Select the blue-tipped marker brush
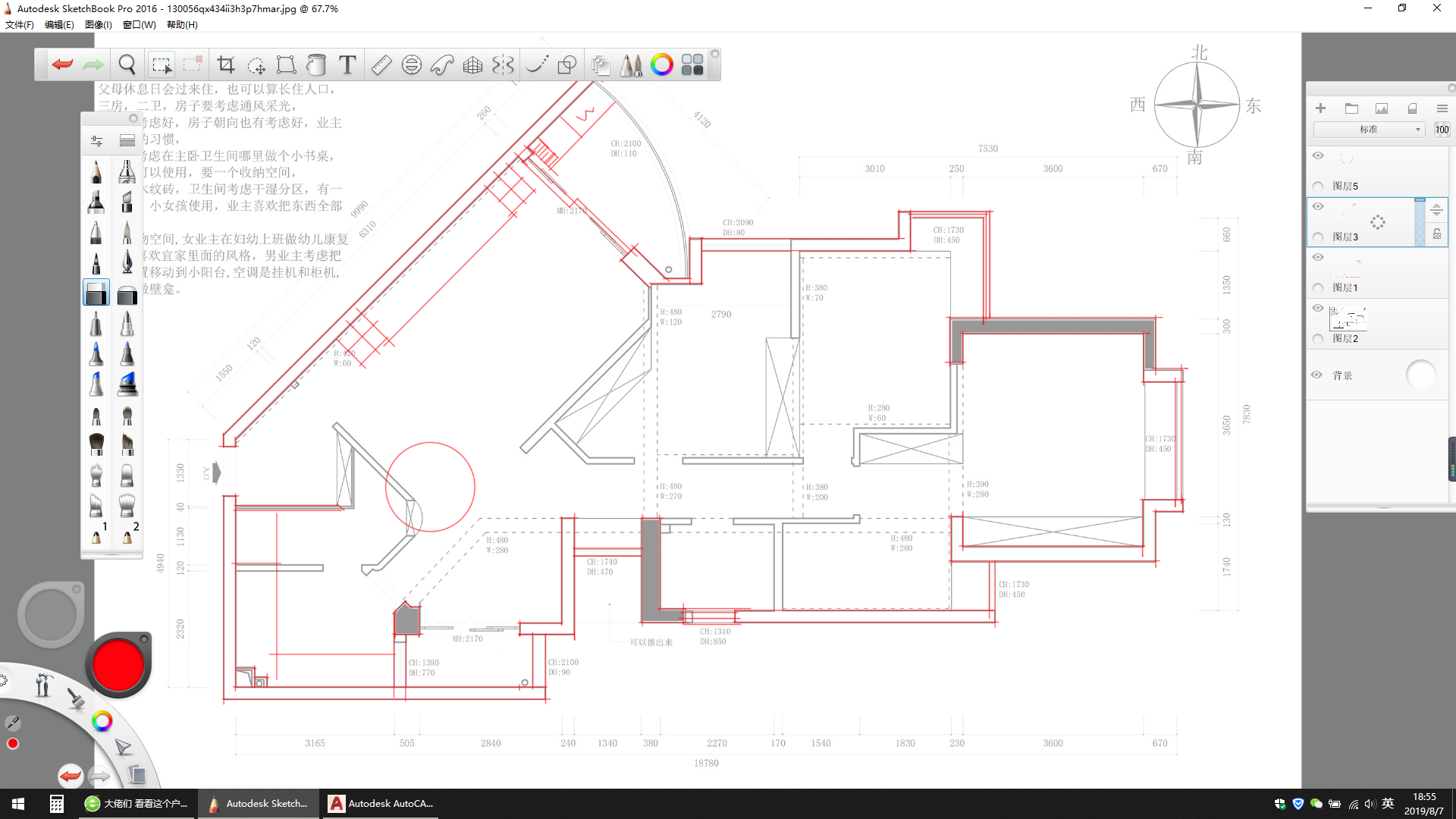The image size is (1456, 819). point(96,353)
